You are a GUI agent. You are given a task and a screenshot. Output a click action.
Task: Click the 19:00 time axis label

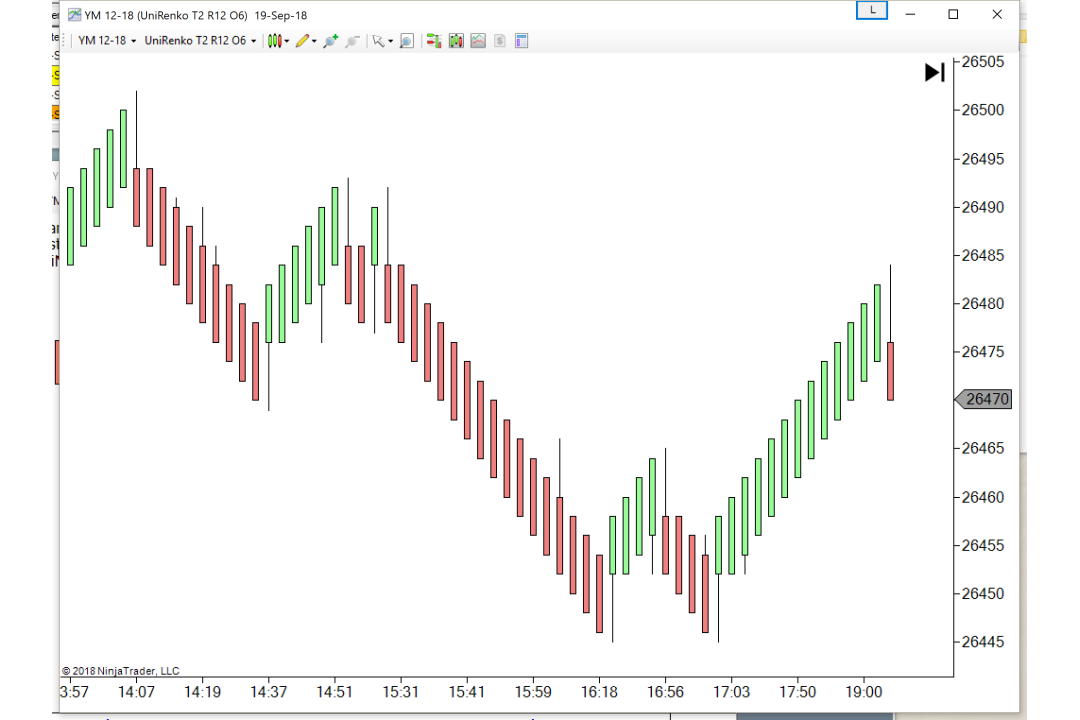[x=864, y=692]
